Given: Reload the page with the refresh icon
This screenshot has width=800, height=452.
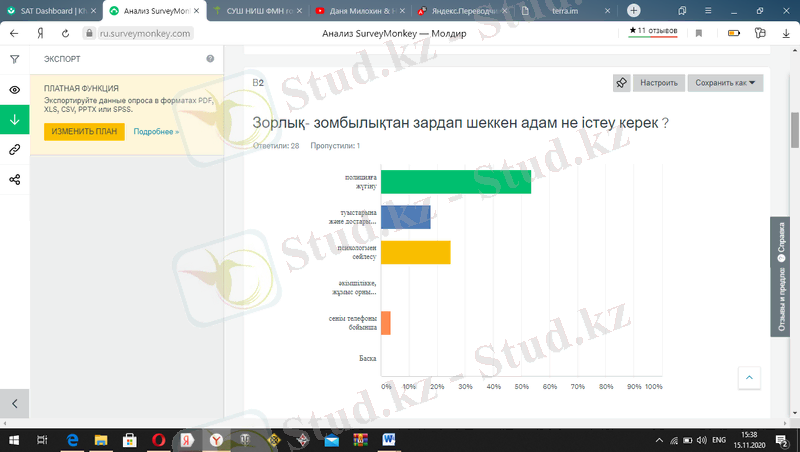Looking at the screenshot, I should [65, 33].
